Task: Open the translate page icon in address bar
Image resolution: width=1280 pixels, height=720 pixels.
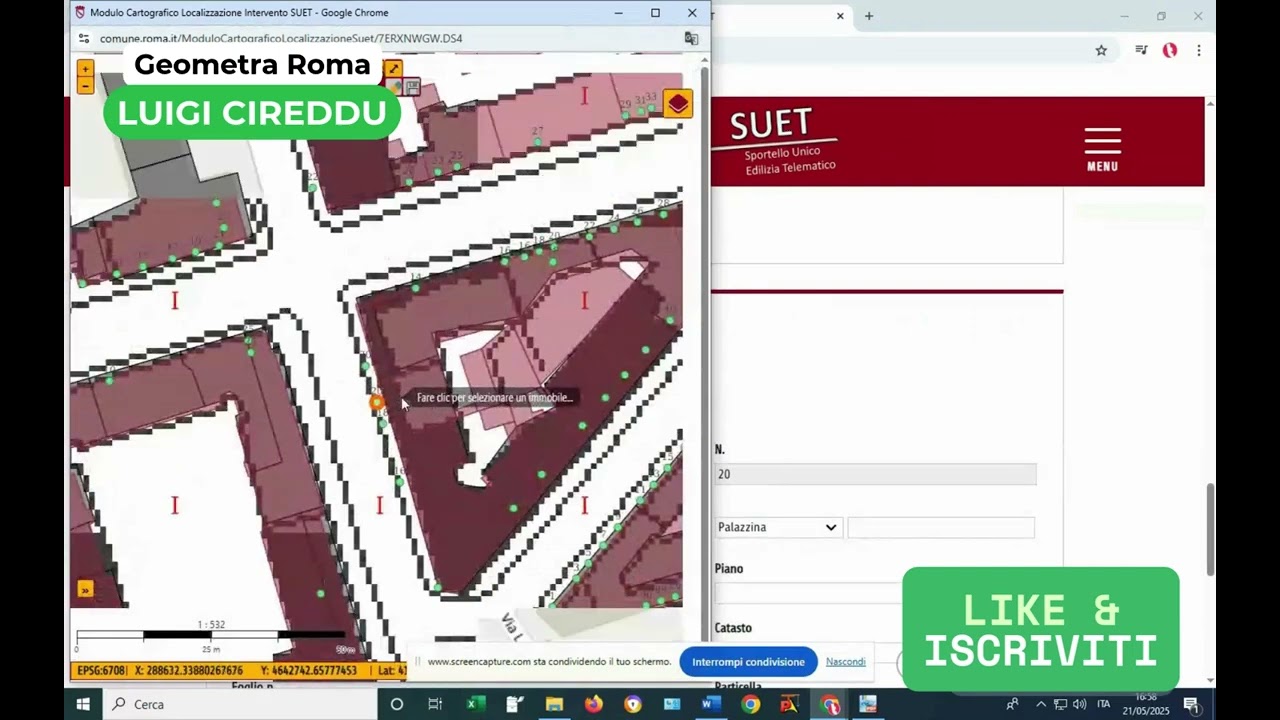Action: pyautogui.click(x=691, y=38)
